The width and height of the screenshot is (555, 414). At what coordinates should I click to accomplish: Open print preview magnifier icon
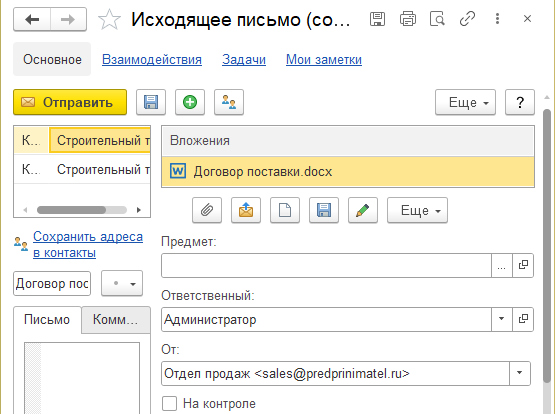(437, 19)
